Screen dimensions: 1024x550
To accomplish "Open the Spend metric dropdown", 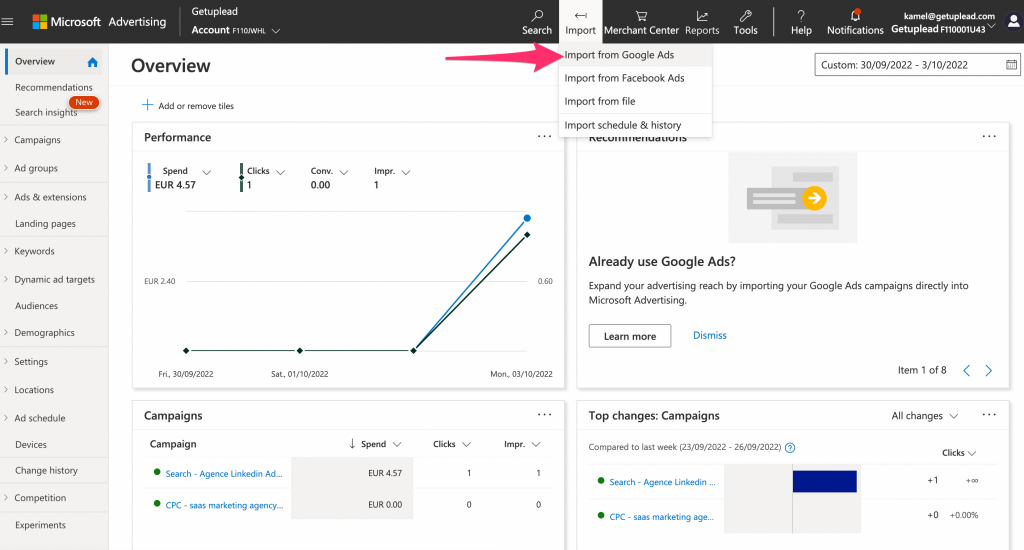I will pos(206,172).
